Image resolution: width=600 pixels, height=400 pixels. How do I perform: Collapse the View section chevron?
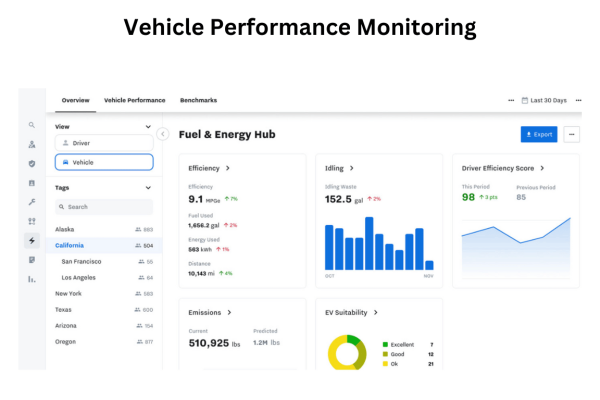pyautogui.click(x=148, y=127)
